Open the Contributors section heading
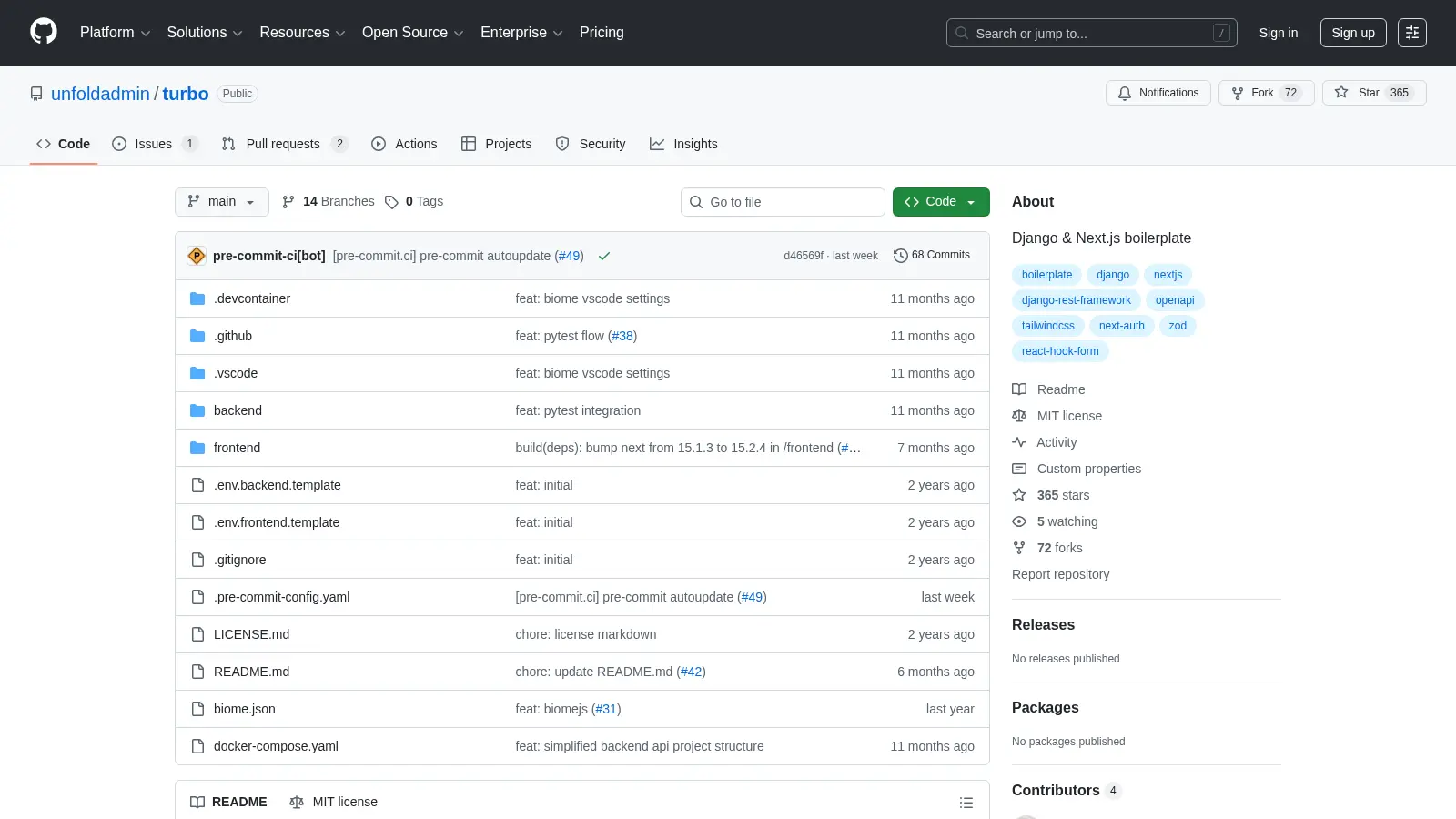 pyautogui.click(x=1056, y=790)
